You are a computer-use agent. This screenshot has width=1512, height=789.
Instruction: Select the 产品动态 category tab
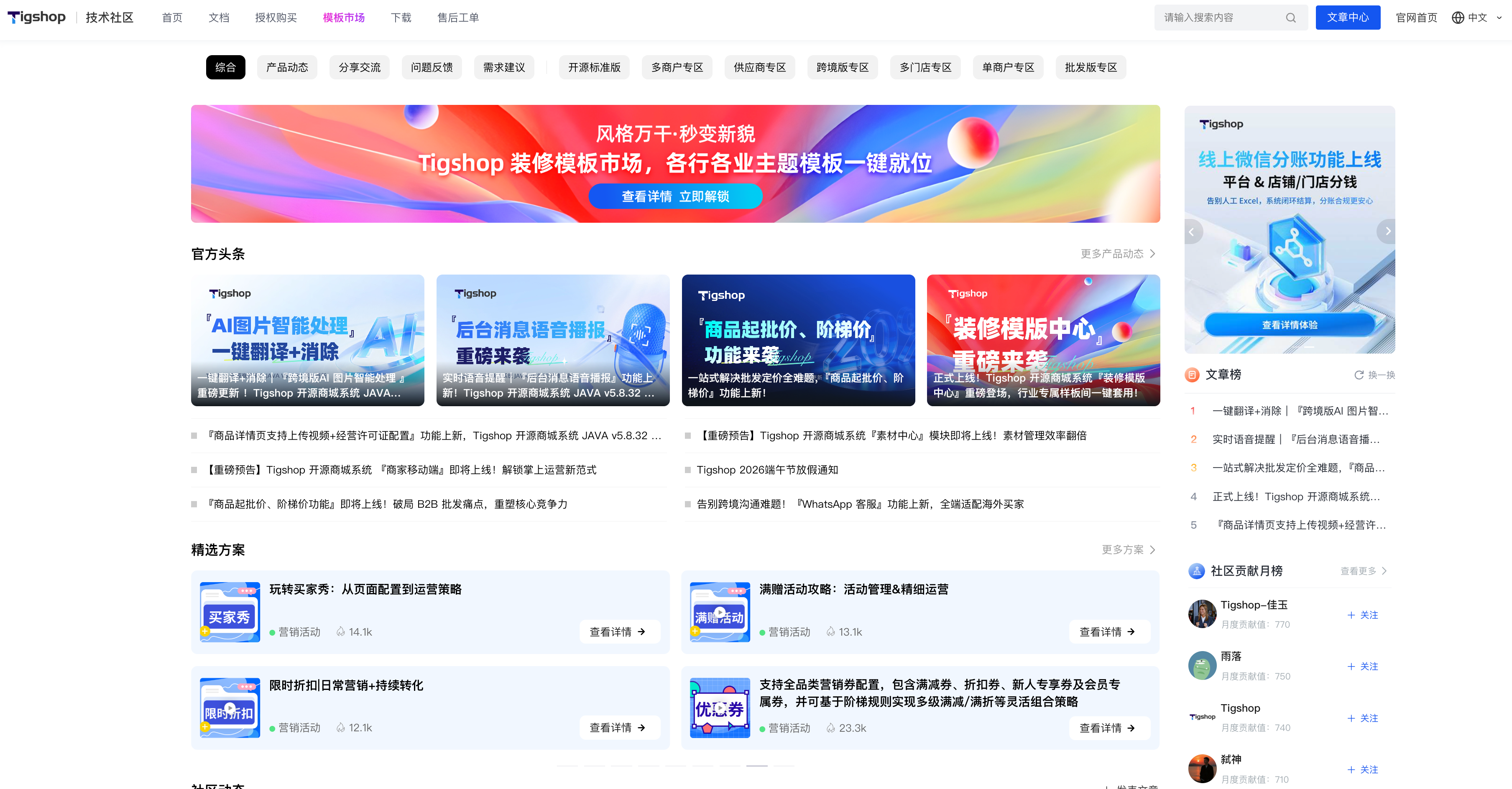pos(287,67)
